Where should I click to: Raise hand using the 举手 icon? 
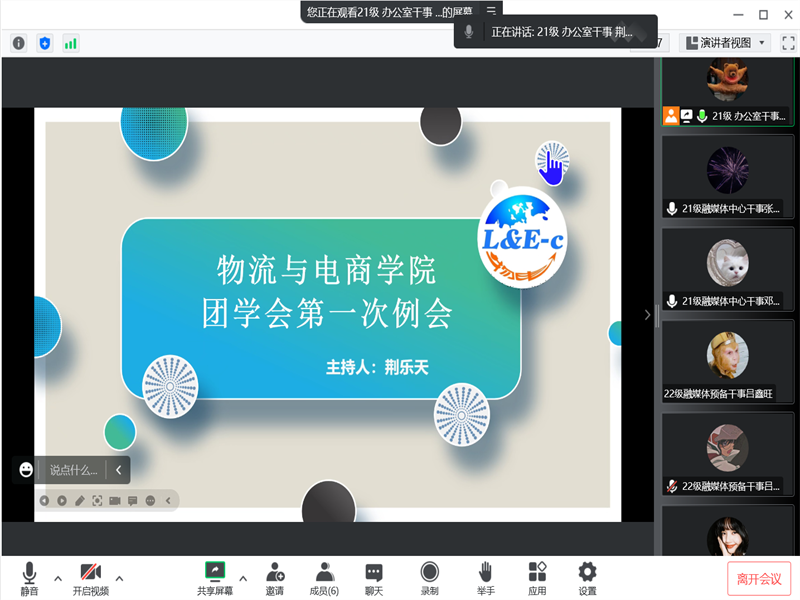click(x=485, y=577)
